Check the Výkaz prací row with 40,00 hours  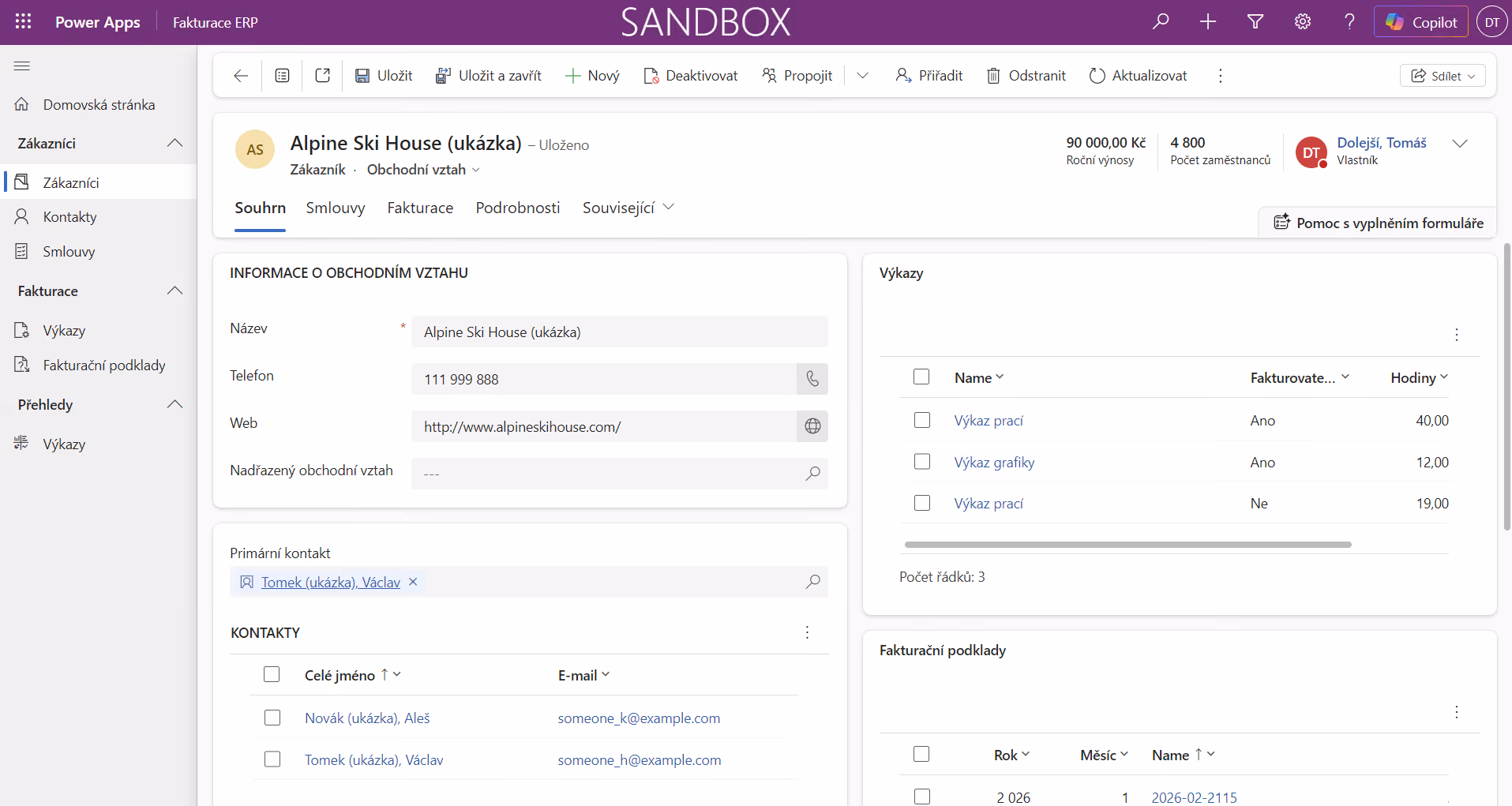(922, 420)
